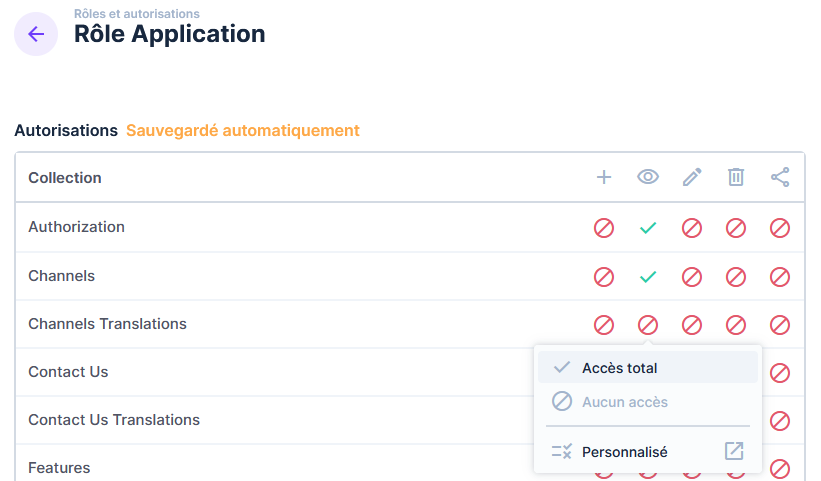
Task: Open Channels Translations update permission dropdown
Action: [x=692, y=325]
